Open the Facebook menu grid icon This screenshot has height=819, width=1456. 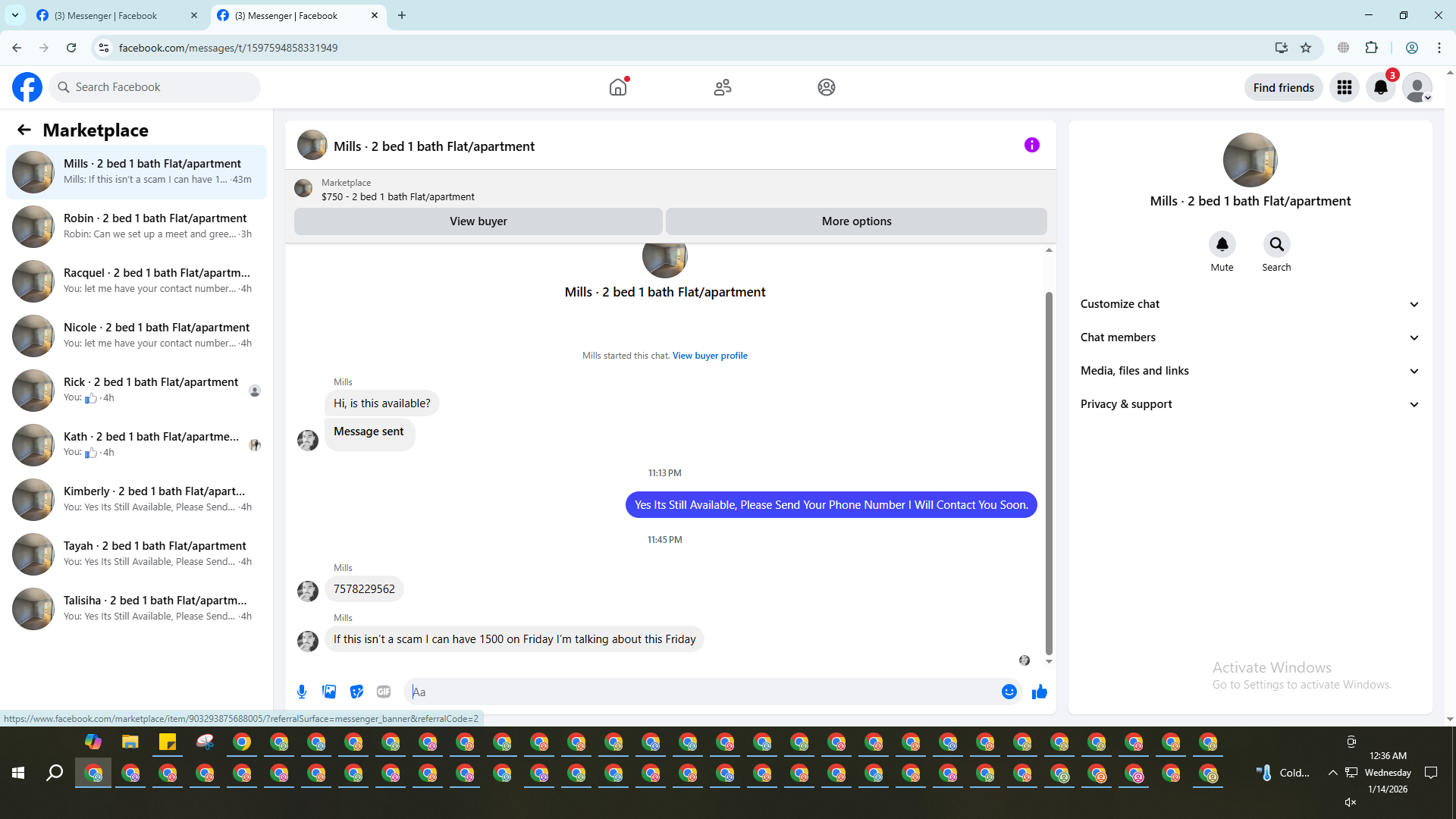[x=1345, y=87]
